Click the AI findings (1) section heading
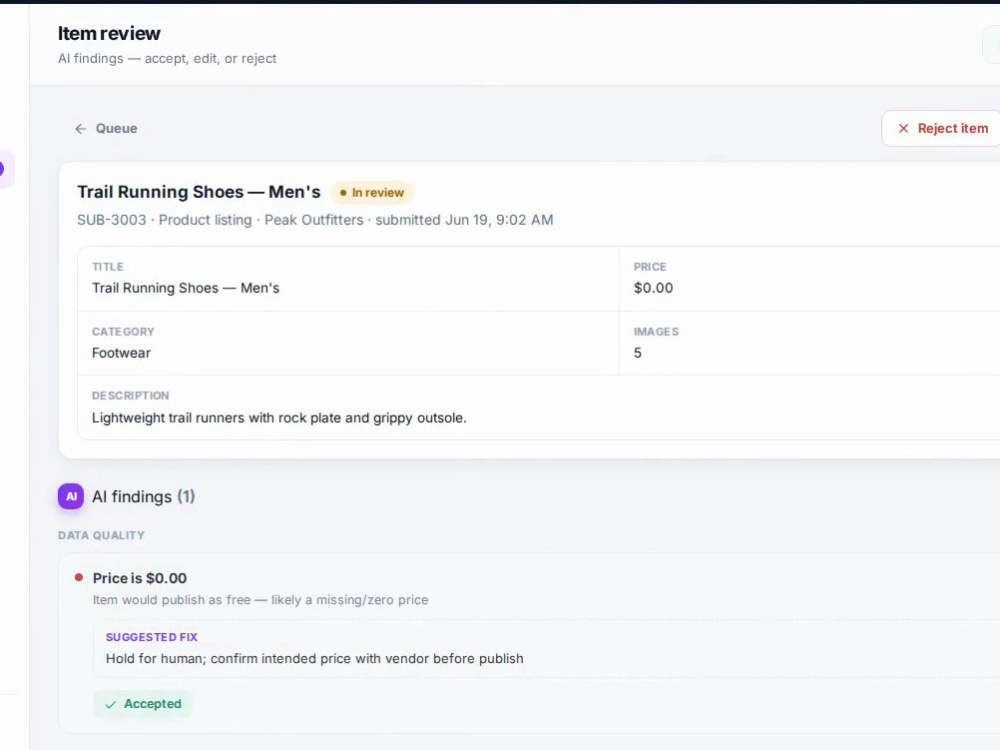Image resolution: width=1000 pixels, height=750 pixels. tap(143, 497)
